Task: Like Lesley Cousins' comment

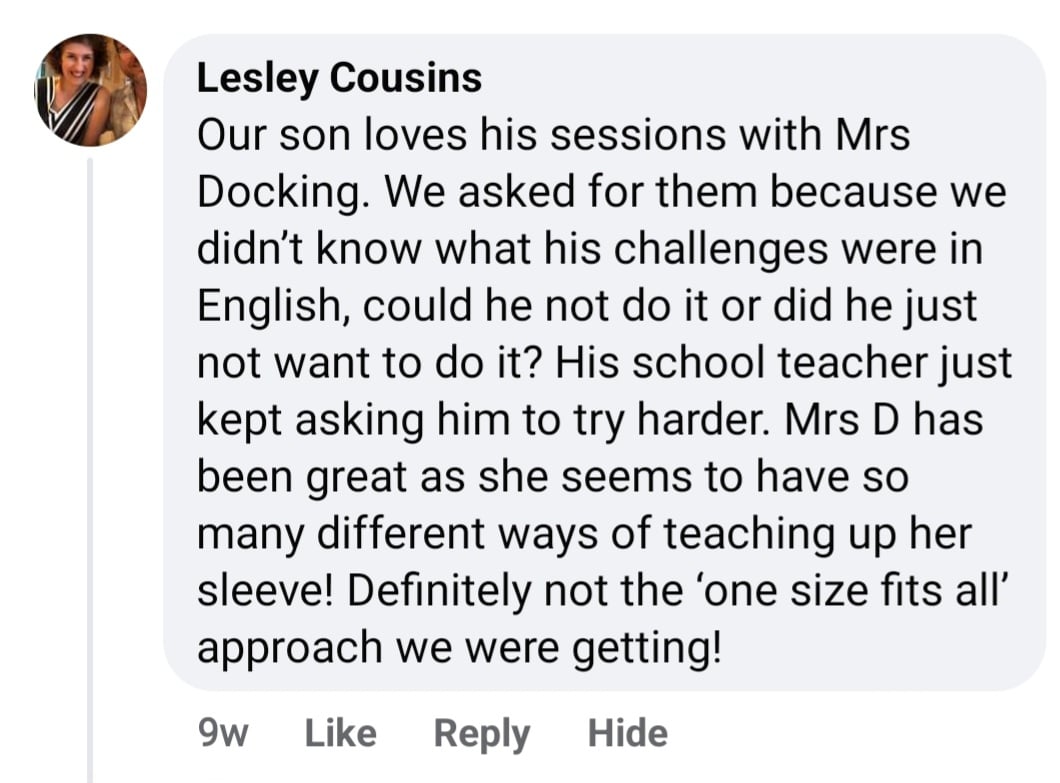Action: 340,733
